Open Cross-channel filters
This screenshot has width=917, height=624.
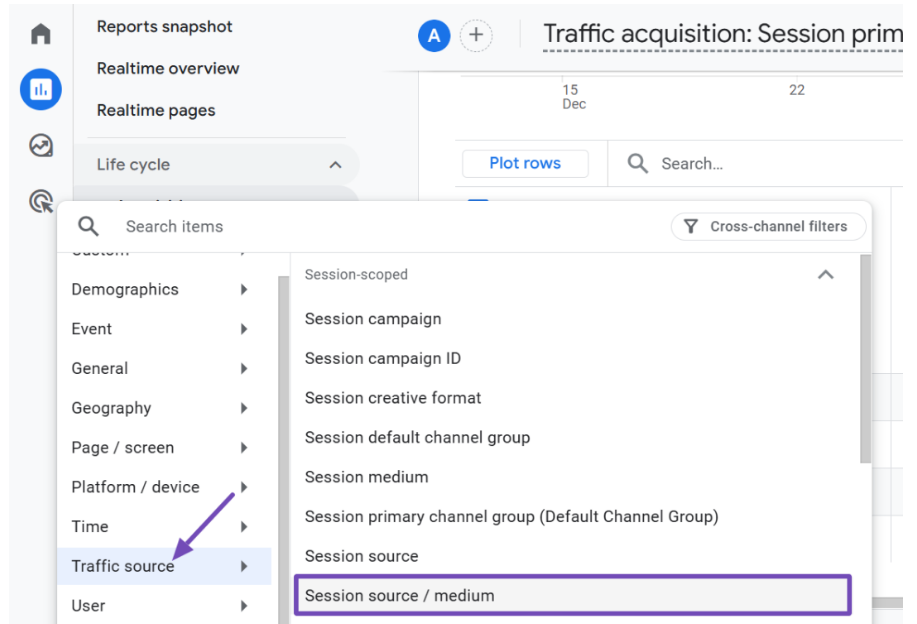coord(768,227)
